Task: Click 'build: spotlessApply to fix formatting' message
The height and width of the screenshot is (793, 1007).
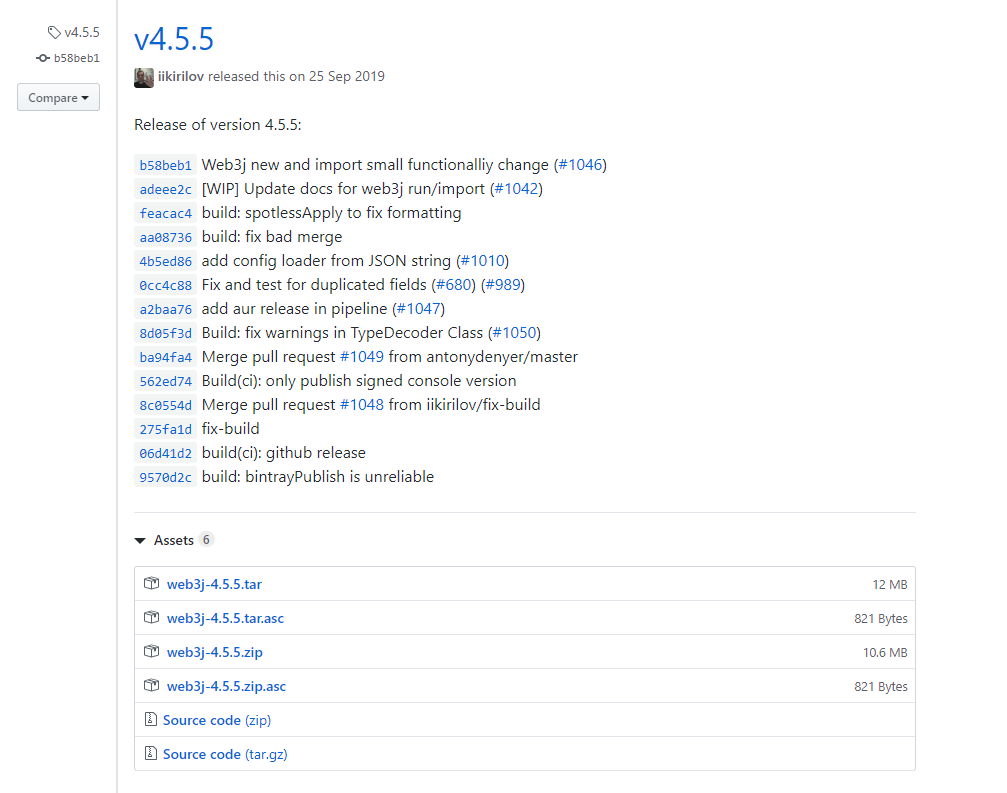Action: [x=331, y=213]
